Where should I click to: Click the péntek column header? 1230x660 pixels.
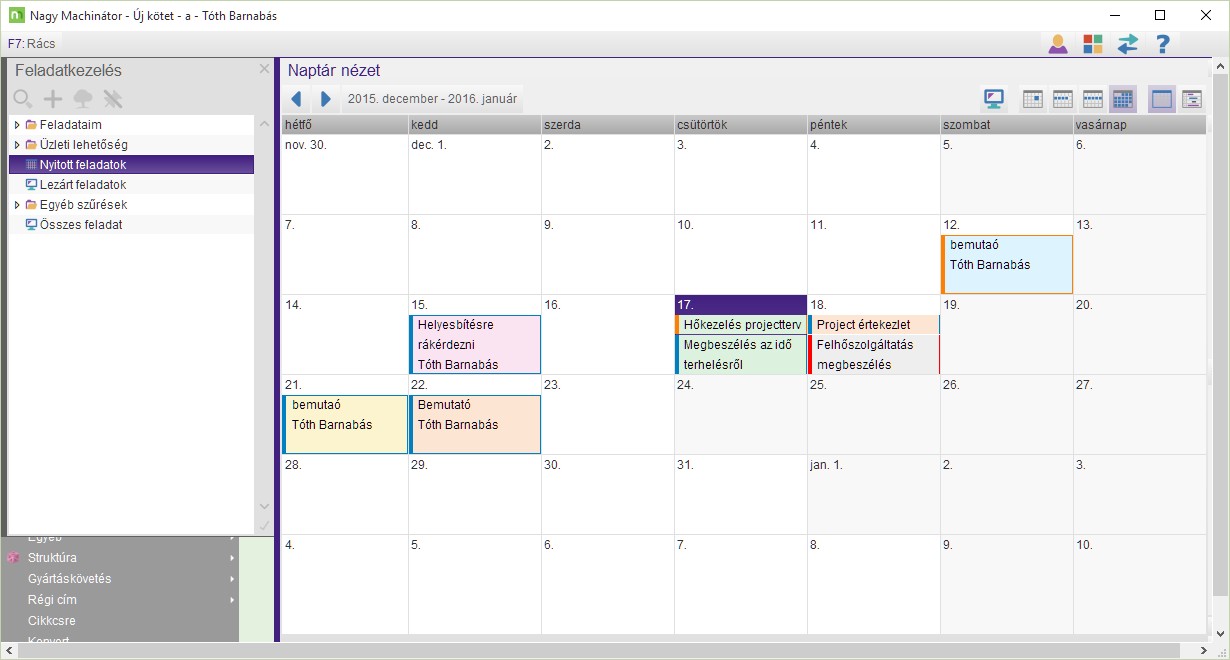click(873, 125)
